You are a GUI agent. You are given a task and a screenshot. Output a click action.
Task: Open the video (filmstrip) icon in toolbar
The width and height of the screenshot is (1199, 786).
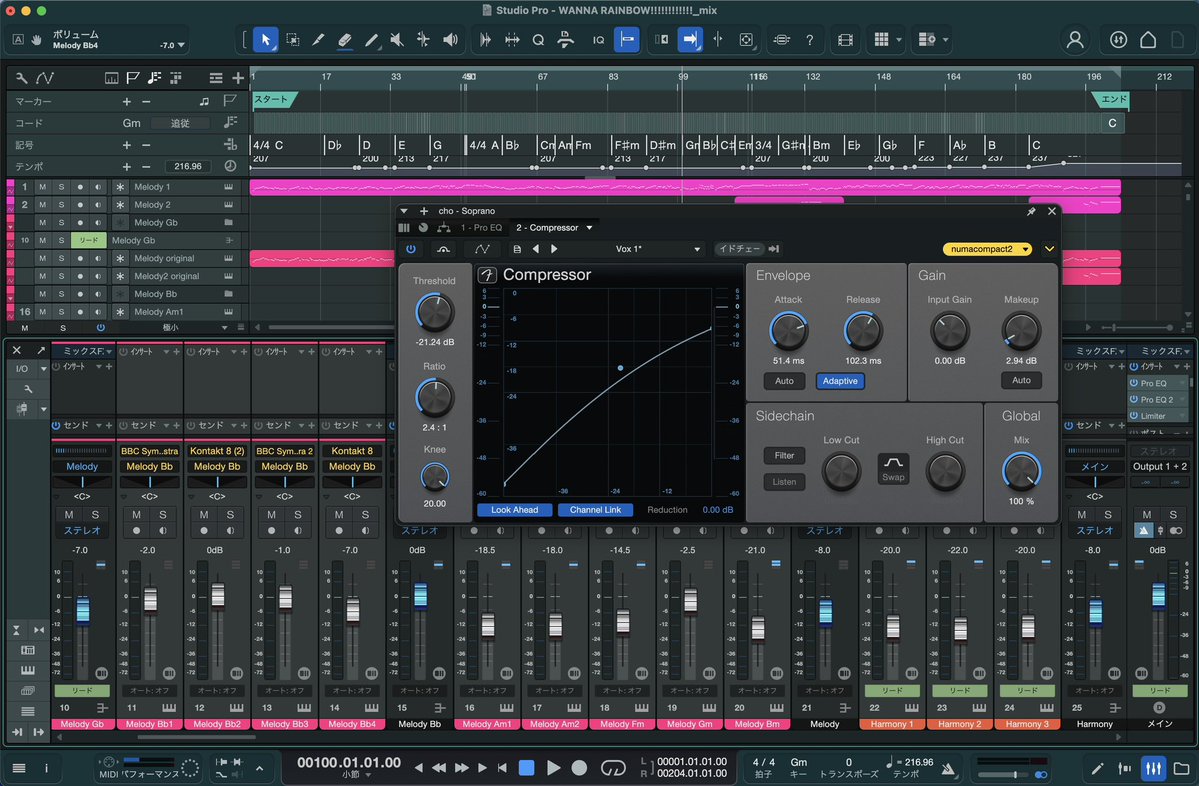click(845, 40)
